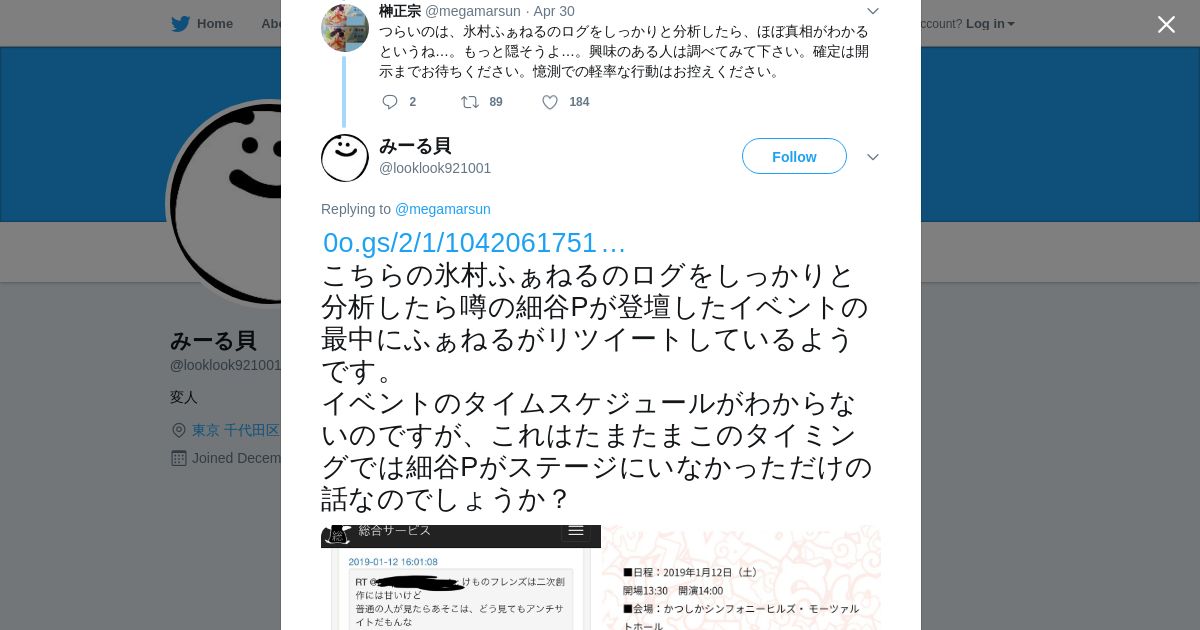Open the Log in dropdown
Viewport: 1200px width, 630px height.
point(990,23)
